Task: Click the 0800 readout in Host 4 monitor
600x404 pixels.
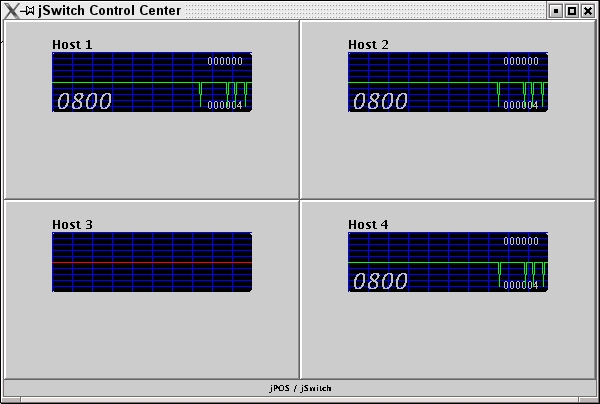Action: [380, 281]
